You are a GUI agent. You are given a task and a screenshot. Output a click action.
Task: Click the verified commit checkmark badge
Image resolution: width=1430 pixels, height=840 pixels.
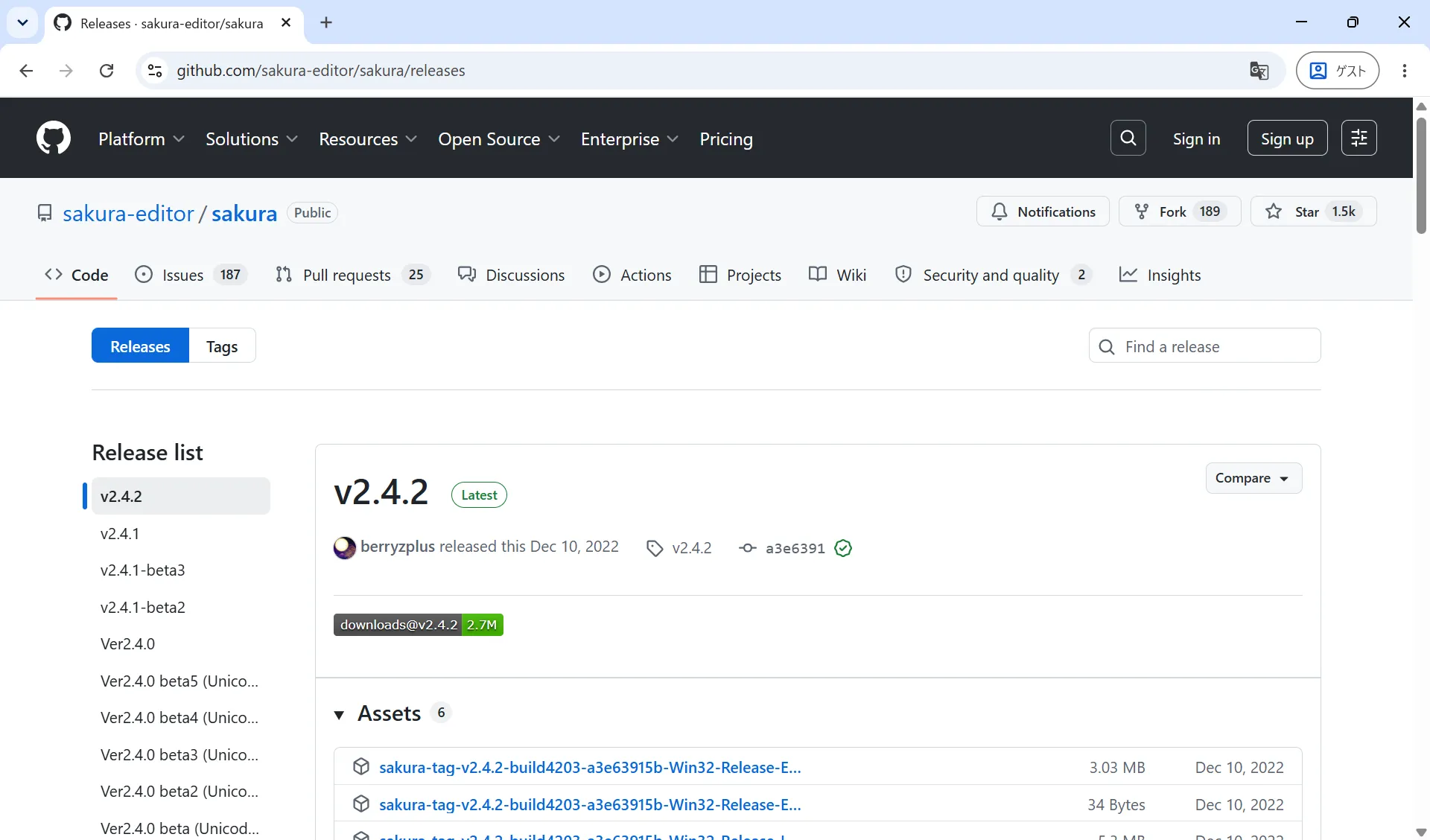[843, 549]
